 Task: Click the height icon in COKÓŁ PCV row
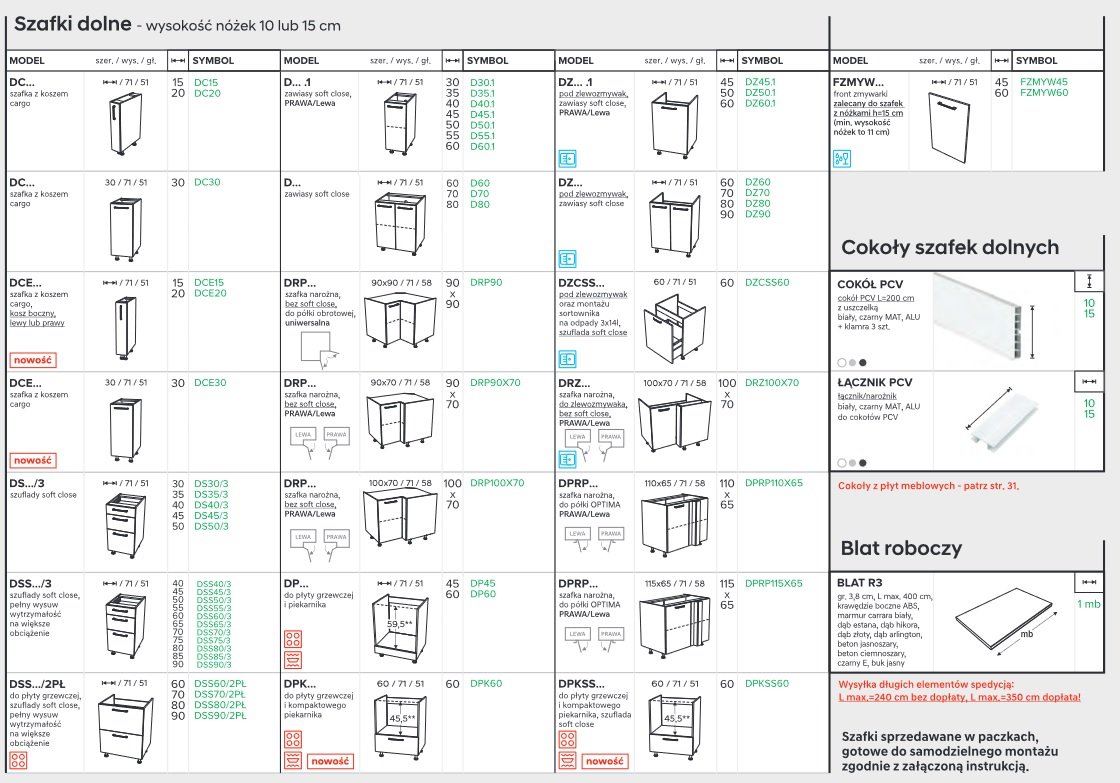1088,280
